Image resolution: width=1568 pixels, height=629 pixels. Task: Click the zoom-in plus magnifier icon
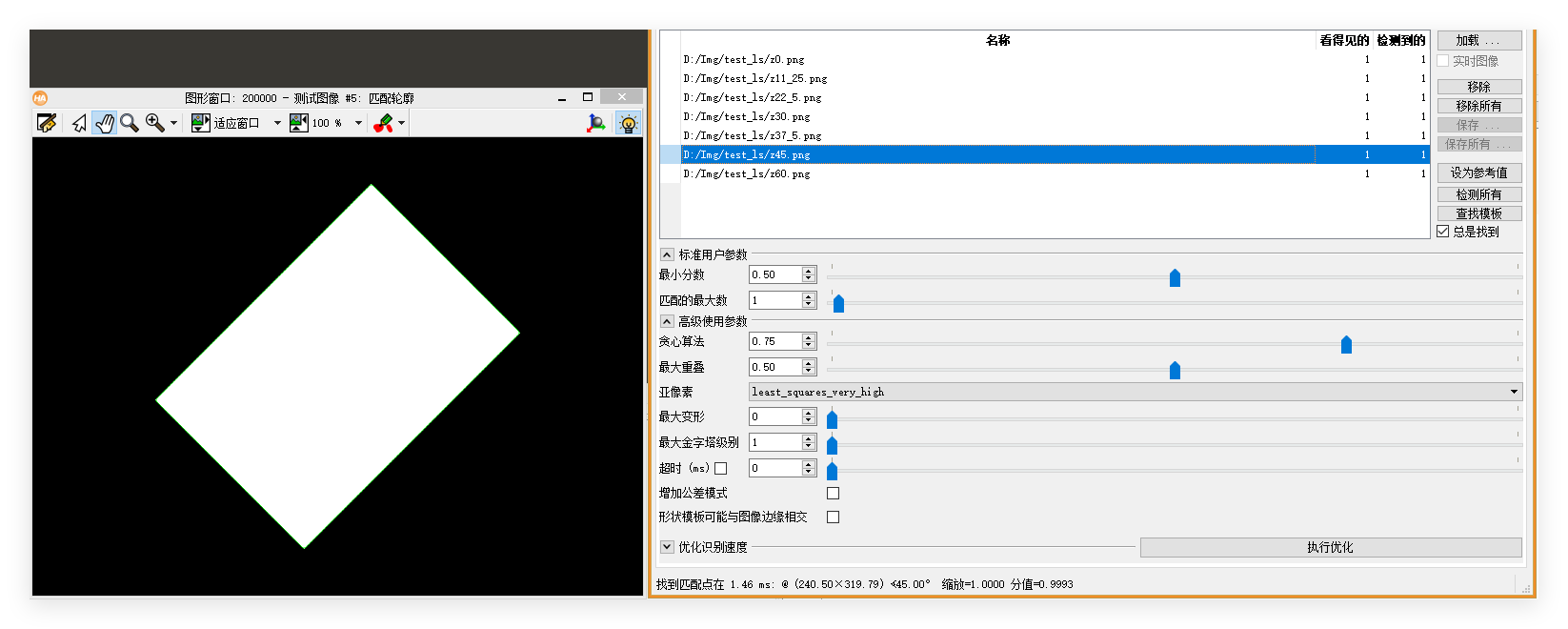(154, 123)
